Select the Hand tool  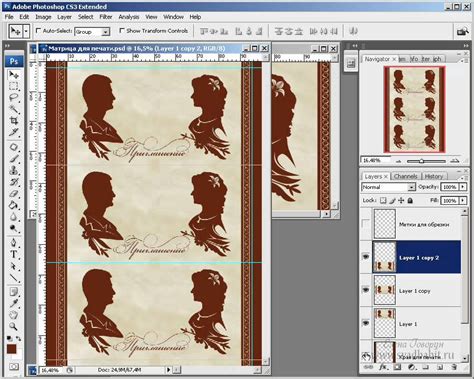pyautogui.click(x=14, y=315)
